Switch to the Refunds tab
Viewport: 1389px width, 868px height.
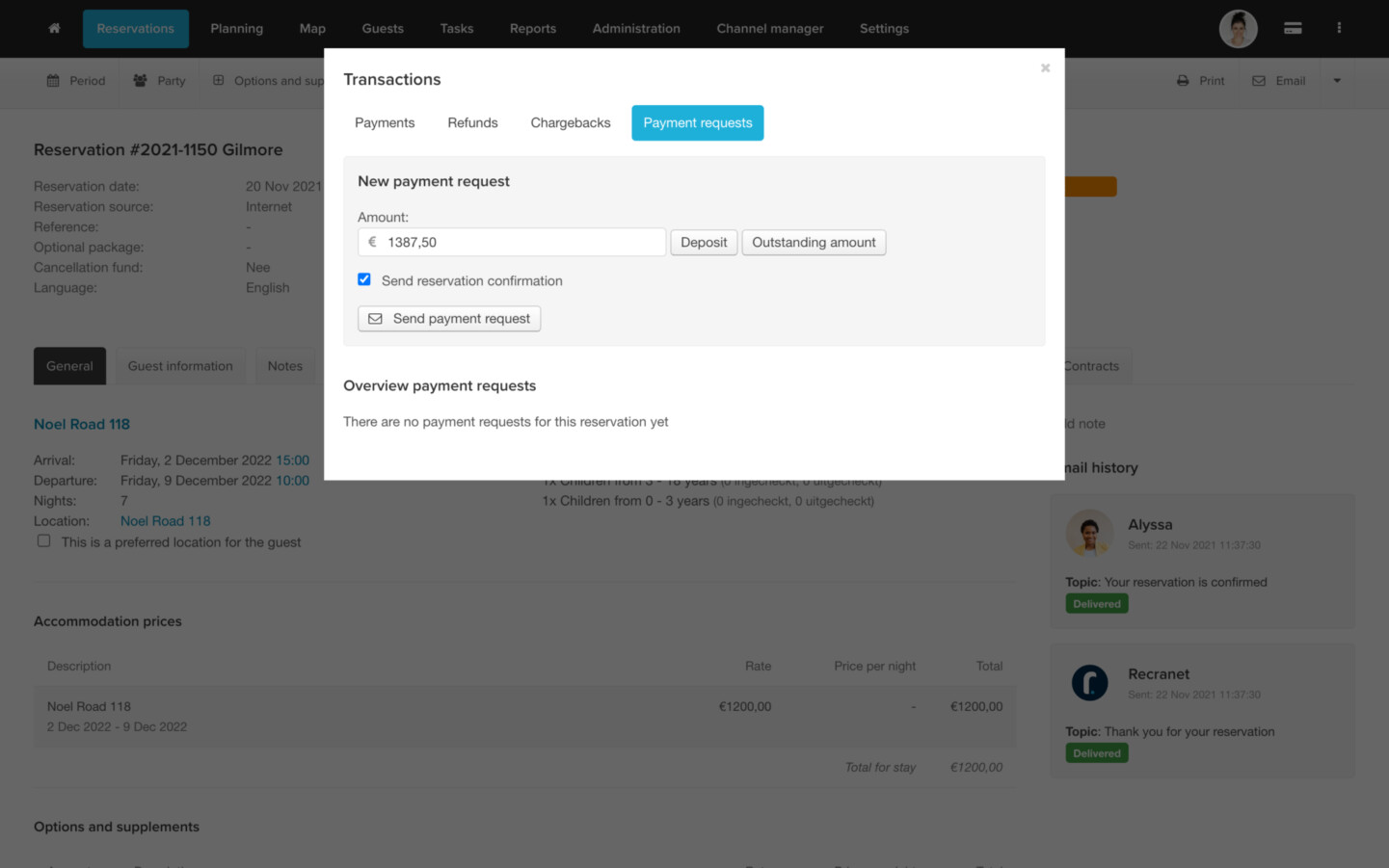click(x=472, y=123)
